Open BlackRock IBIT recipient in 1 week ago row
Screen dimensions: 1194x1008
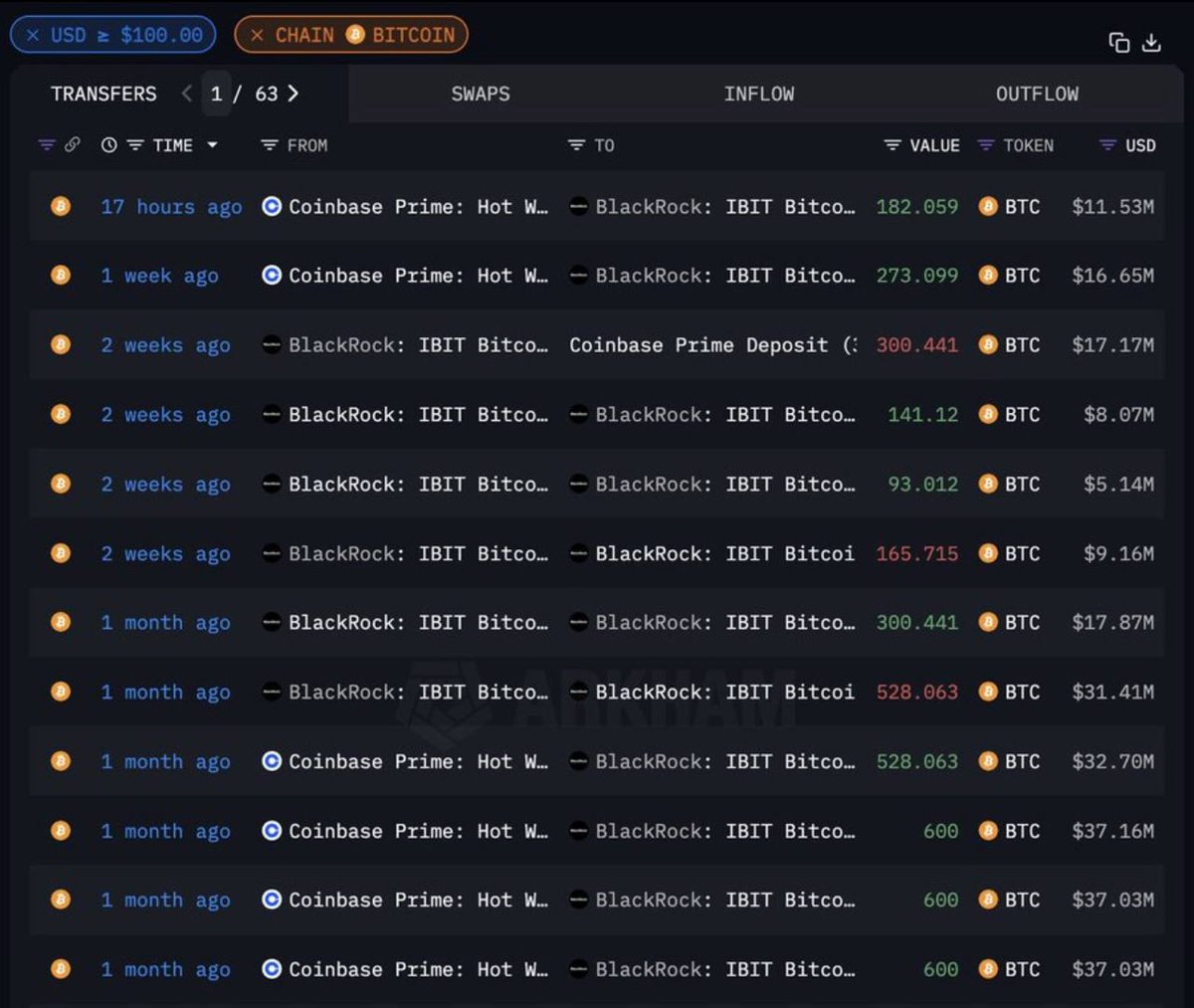pyautogui.click(x=724, y=276)
